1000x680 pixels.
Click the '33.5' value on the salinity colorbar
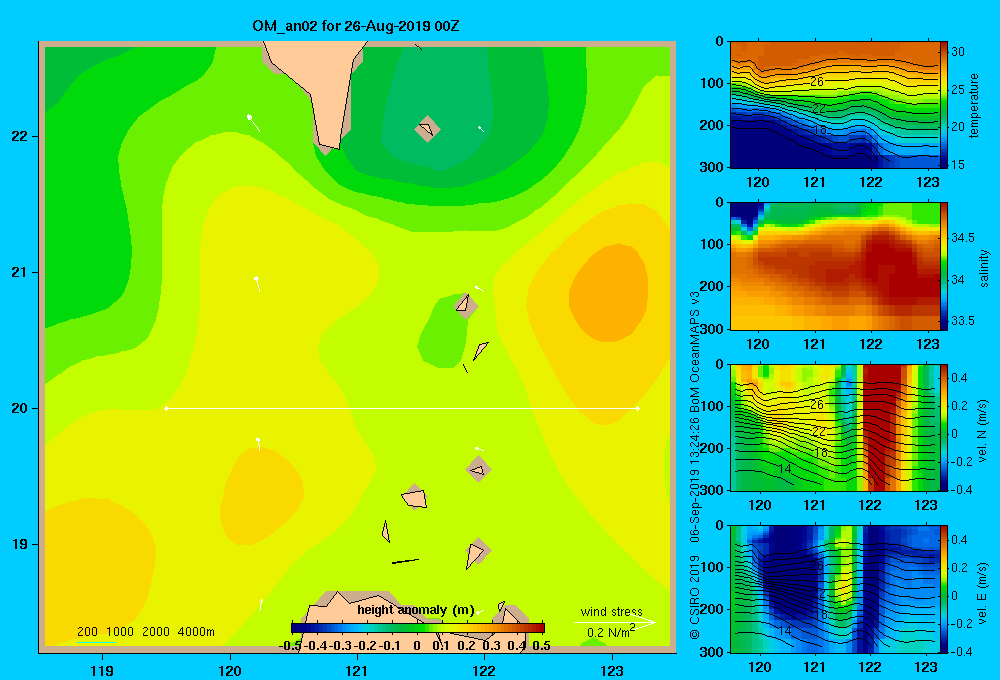pos(962,321)
